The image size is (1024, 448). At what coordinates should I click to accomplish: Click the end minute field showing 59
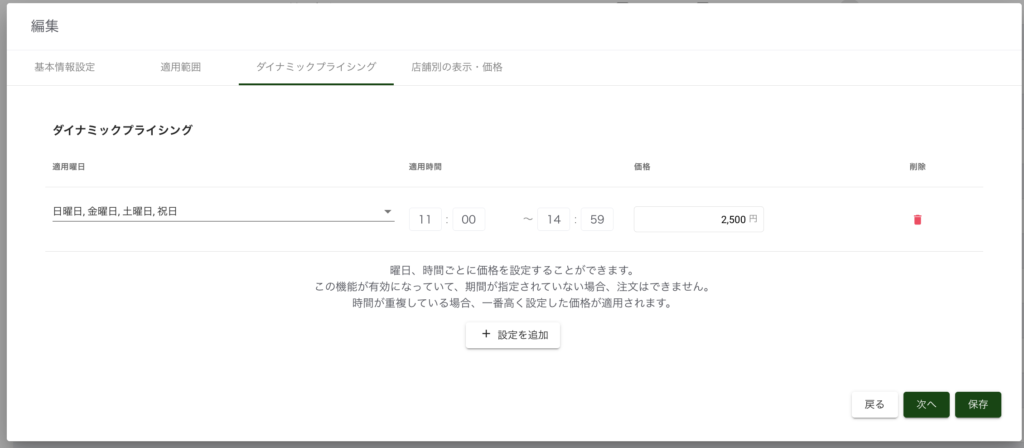[597, 219]
